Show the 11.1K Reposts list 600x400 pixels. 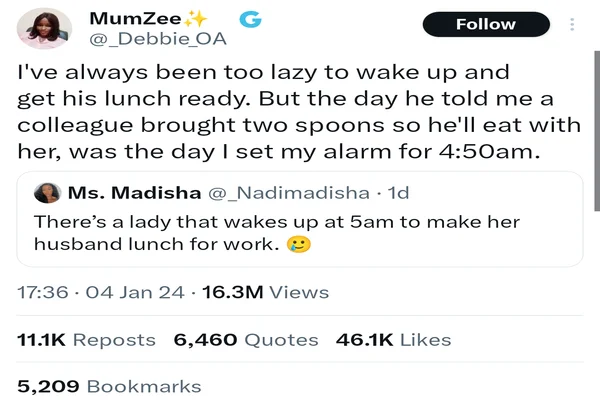pos(87,340)
